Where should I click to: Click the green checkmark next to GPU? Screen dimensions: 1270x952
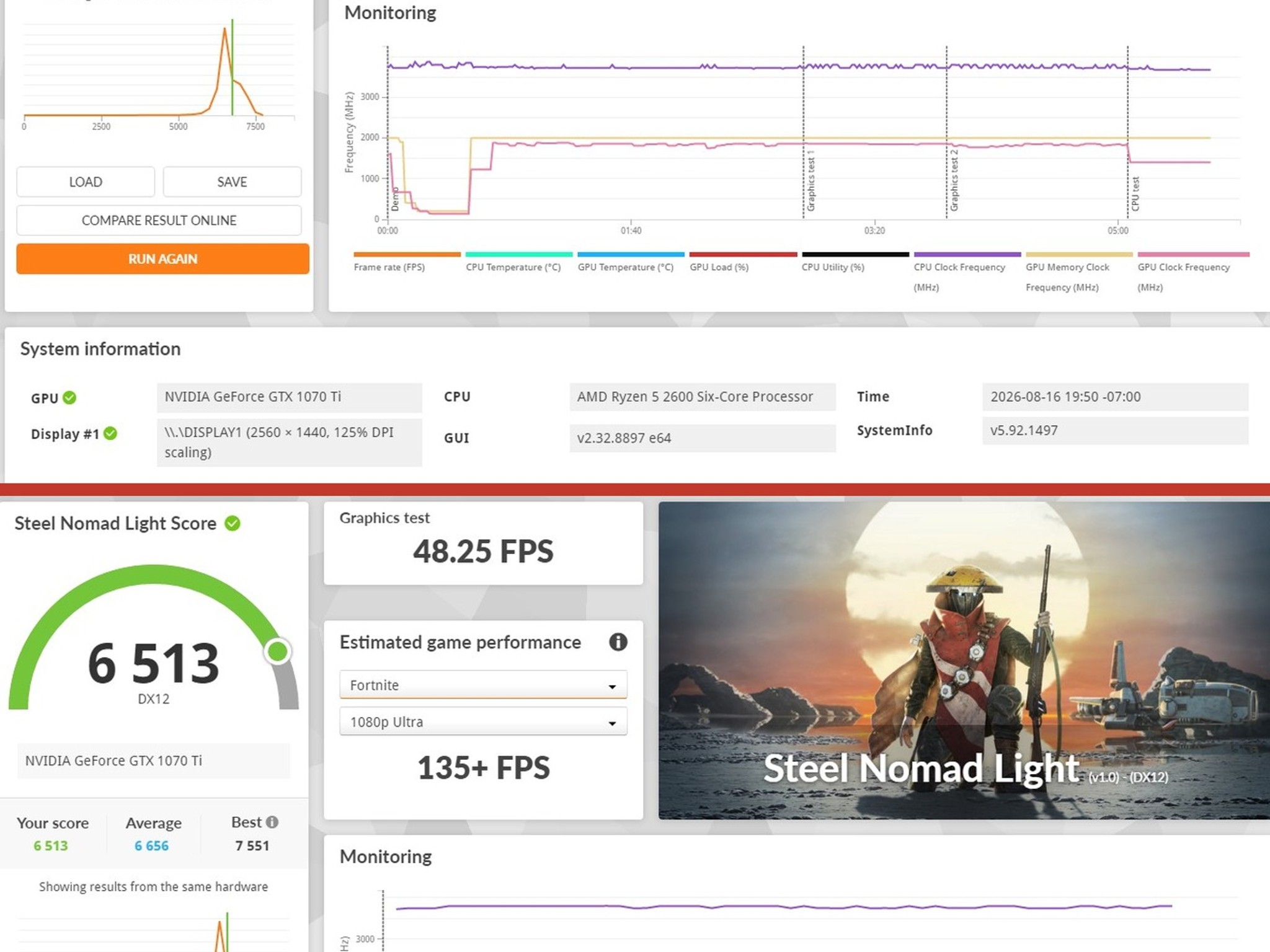pyautogui.click(x=69, y=397)
